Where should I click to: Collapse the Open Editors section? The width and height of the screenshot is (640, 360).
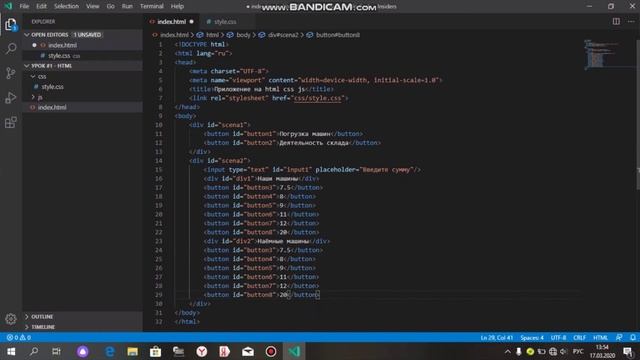pos(27,35)
